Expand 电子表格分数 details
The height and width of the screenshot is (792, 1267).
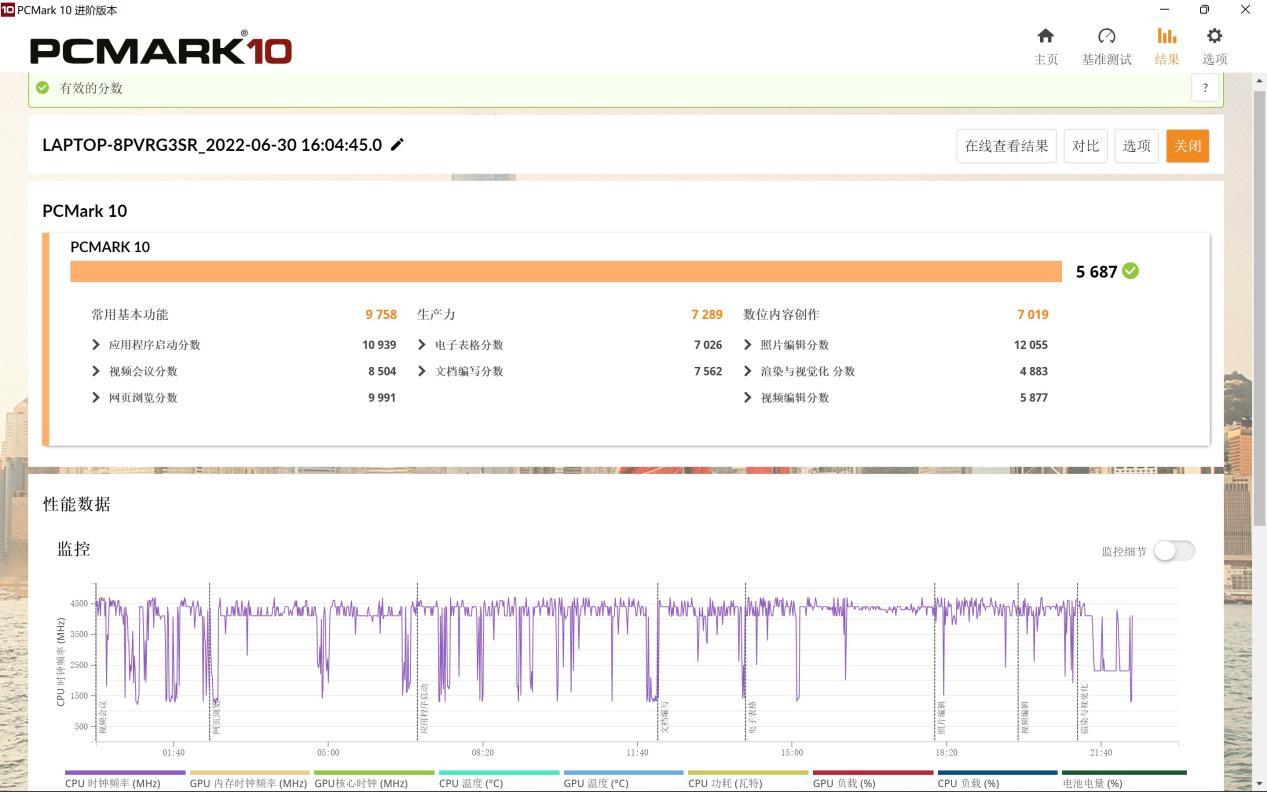coord(422,345)
